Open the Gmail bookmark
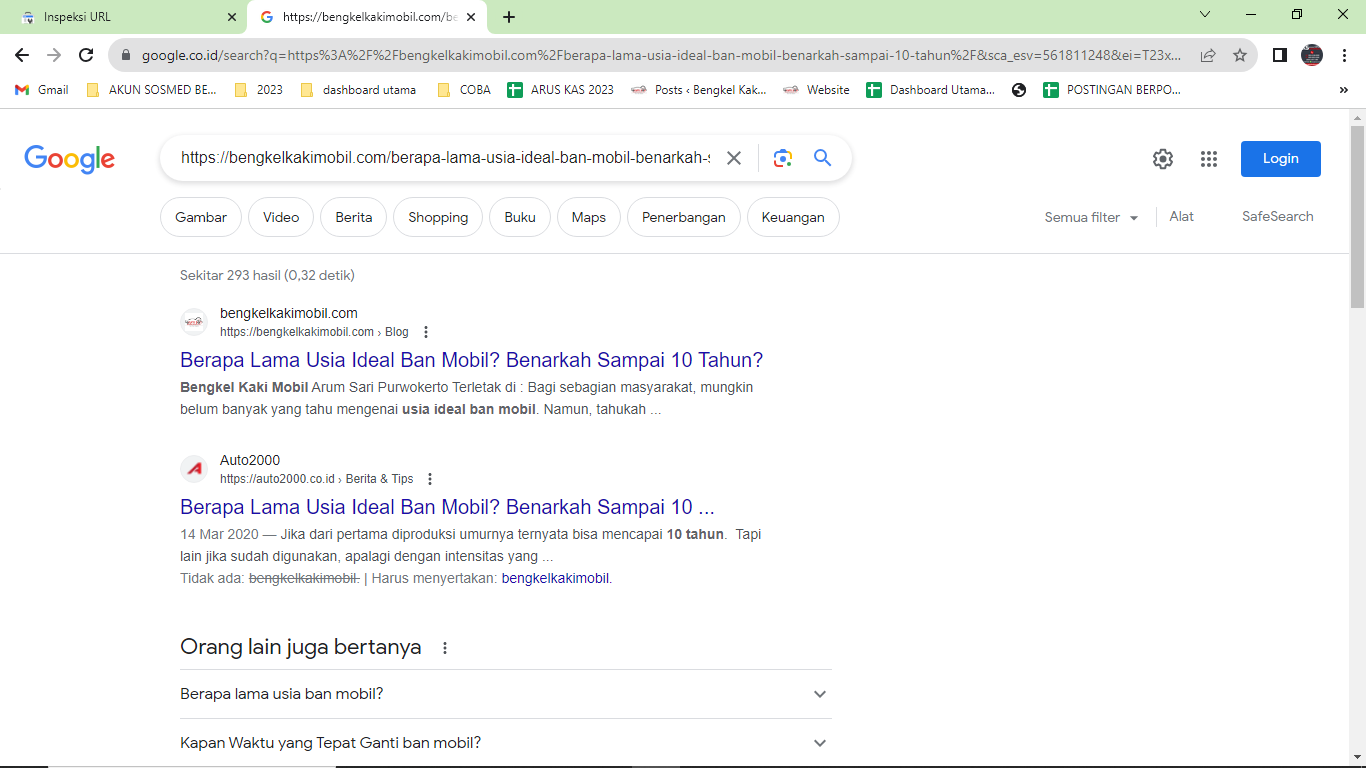Image resolution: width=1366 pixels, height=768 pixels. (x=42, y=90)
